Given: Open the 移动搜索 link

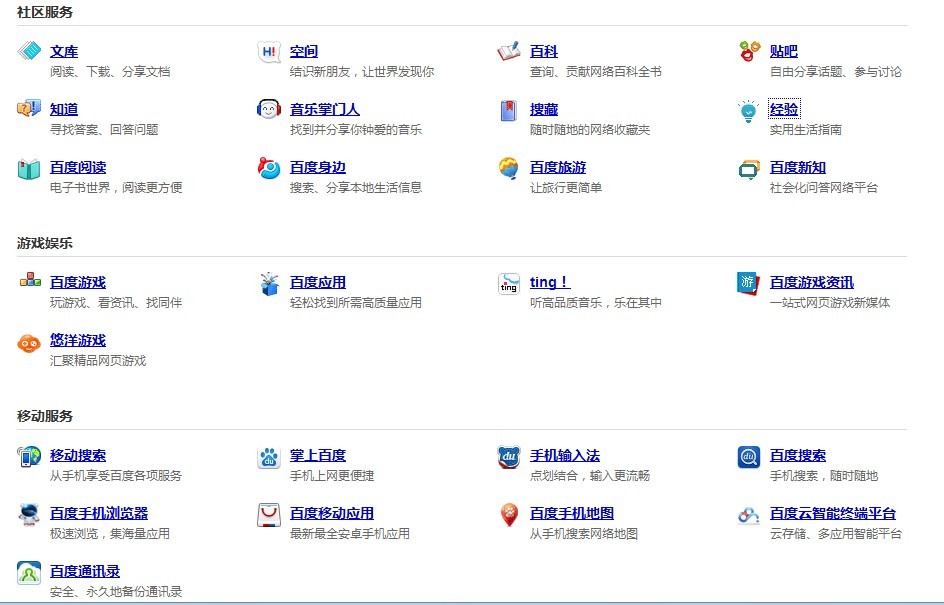Looking at the screenshot, I should coord(78,455).
